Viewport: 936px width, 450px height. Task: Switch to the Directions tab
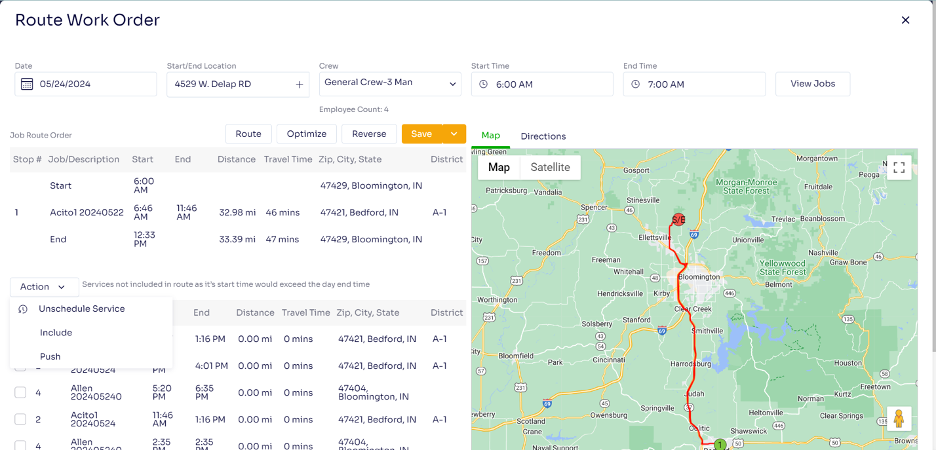543,136
